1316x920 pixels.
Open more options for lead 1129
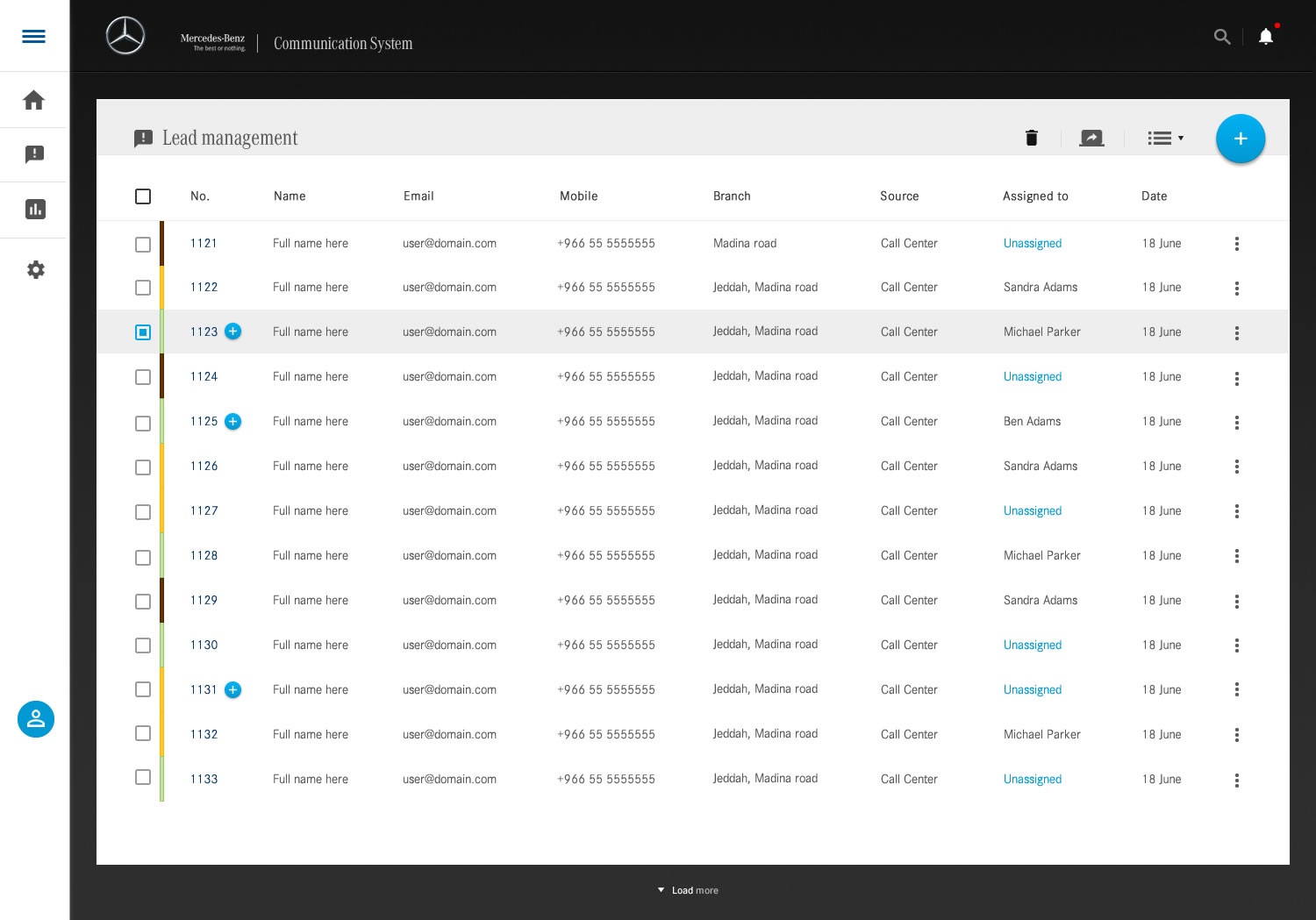1237,601
